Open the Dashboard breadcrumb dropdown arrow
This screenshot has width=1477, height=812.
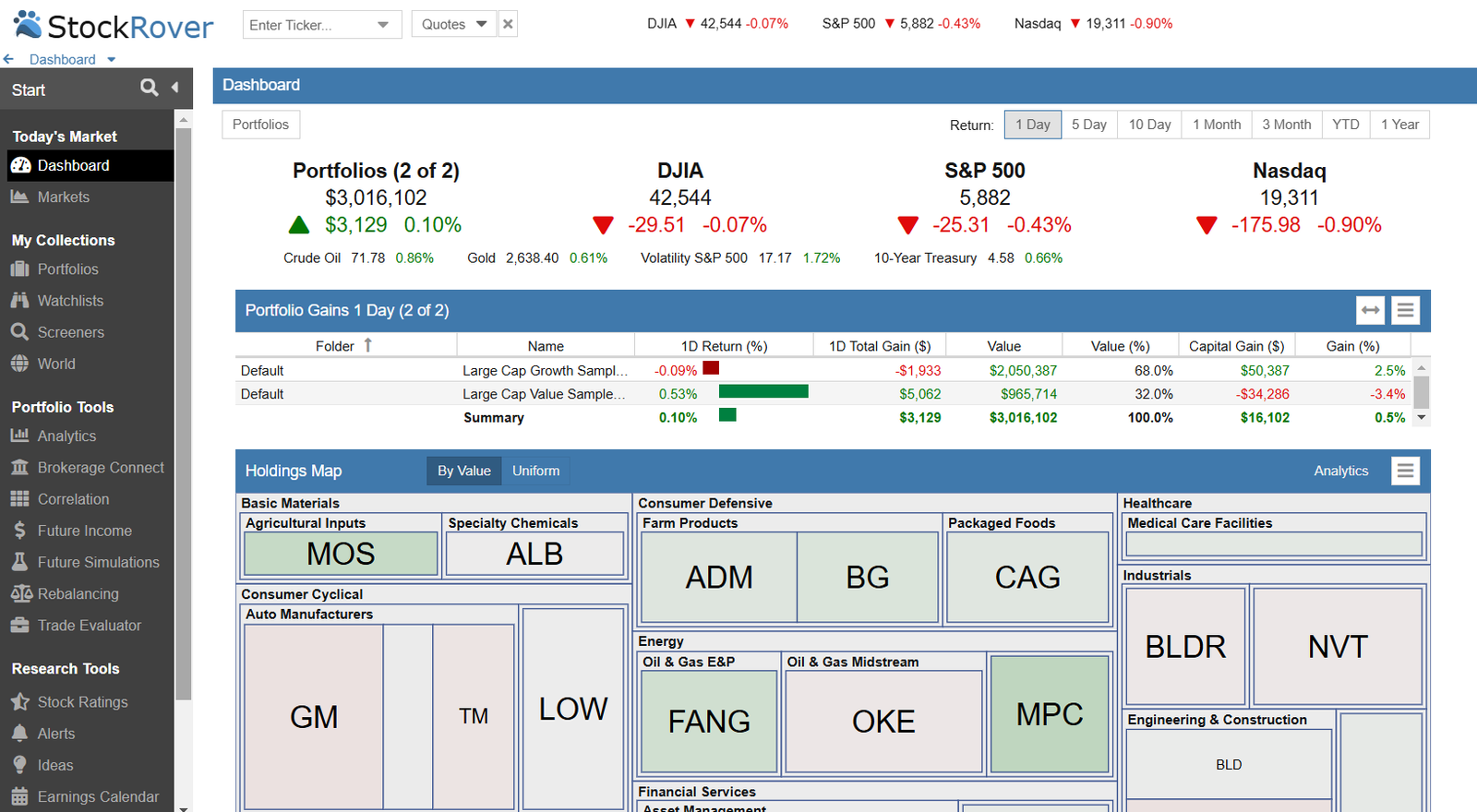click(x=112, y=60)
